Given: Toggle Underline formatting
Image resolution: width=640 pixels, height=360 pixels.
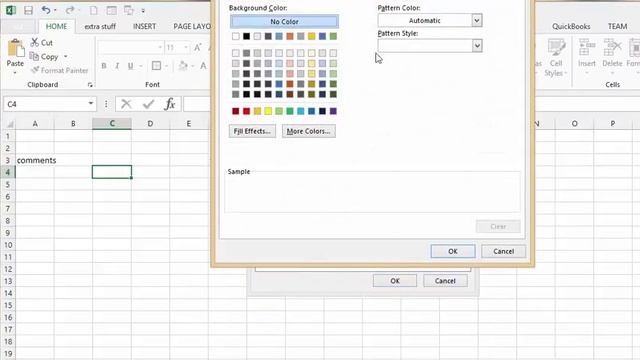Looking at the screenshot, I should (x=130, y=66).
